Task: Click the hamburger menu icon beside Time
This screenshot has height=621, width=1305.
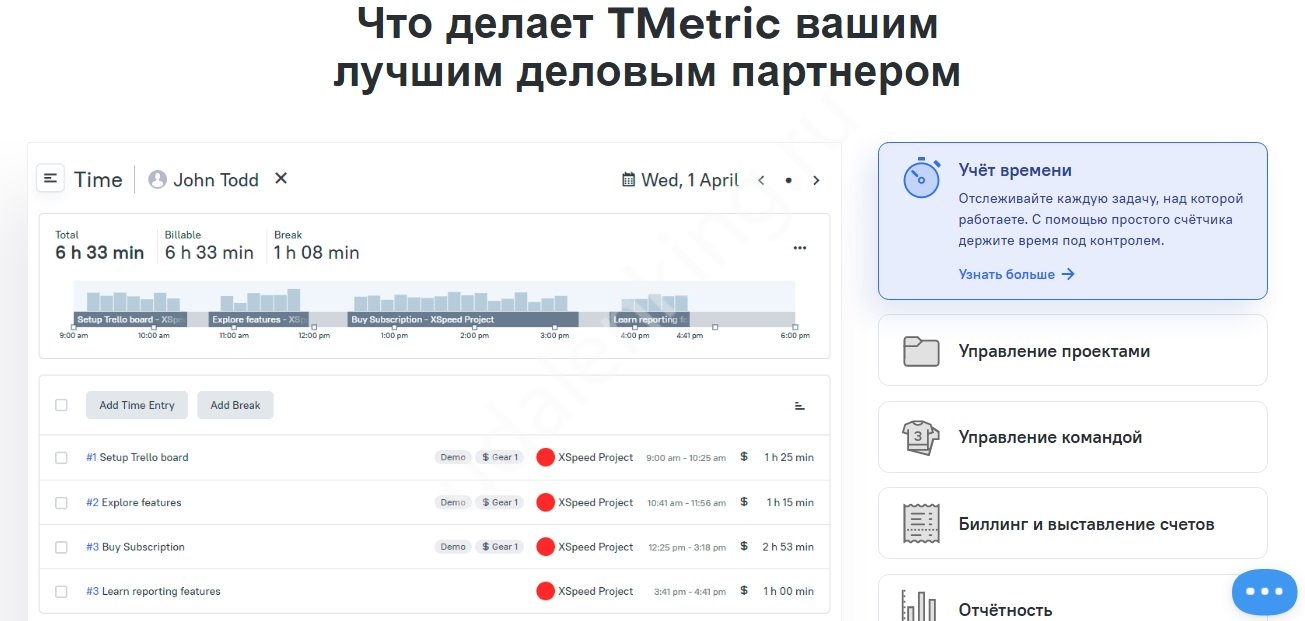Action: coord(51,178)
